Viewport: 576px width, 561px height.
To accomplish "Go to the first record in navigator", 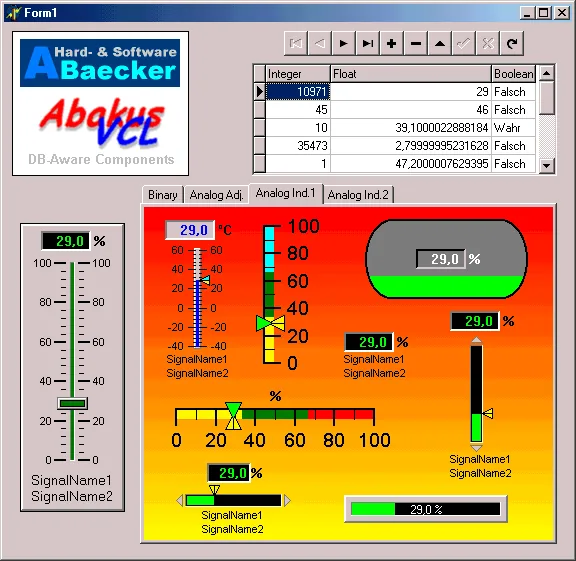I will pos(296,44).
